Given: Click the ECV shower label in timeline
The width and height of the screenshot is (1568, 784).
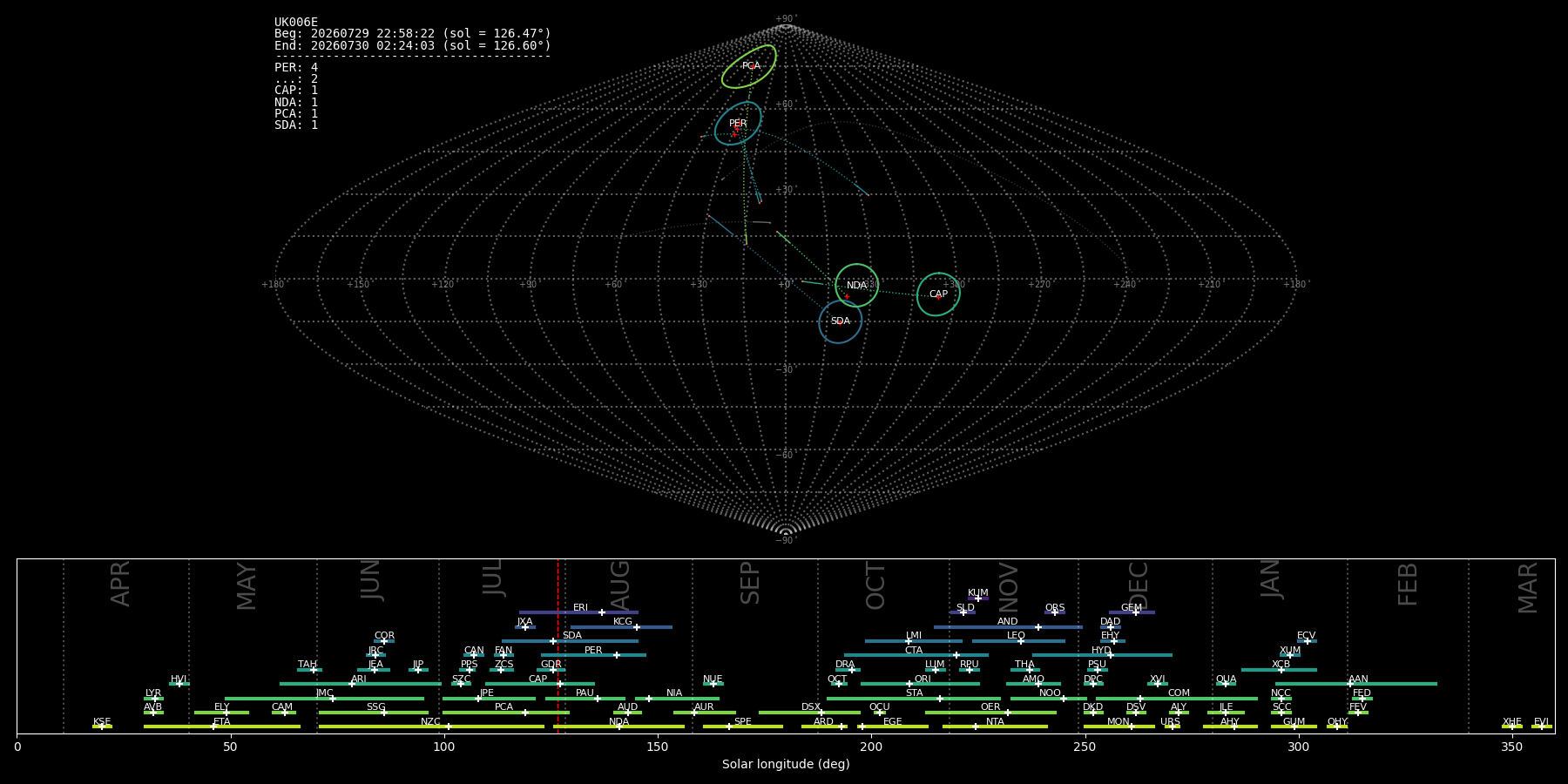Looking at the screenshot, I should click(x=1306, y=636).
